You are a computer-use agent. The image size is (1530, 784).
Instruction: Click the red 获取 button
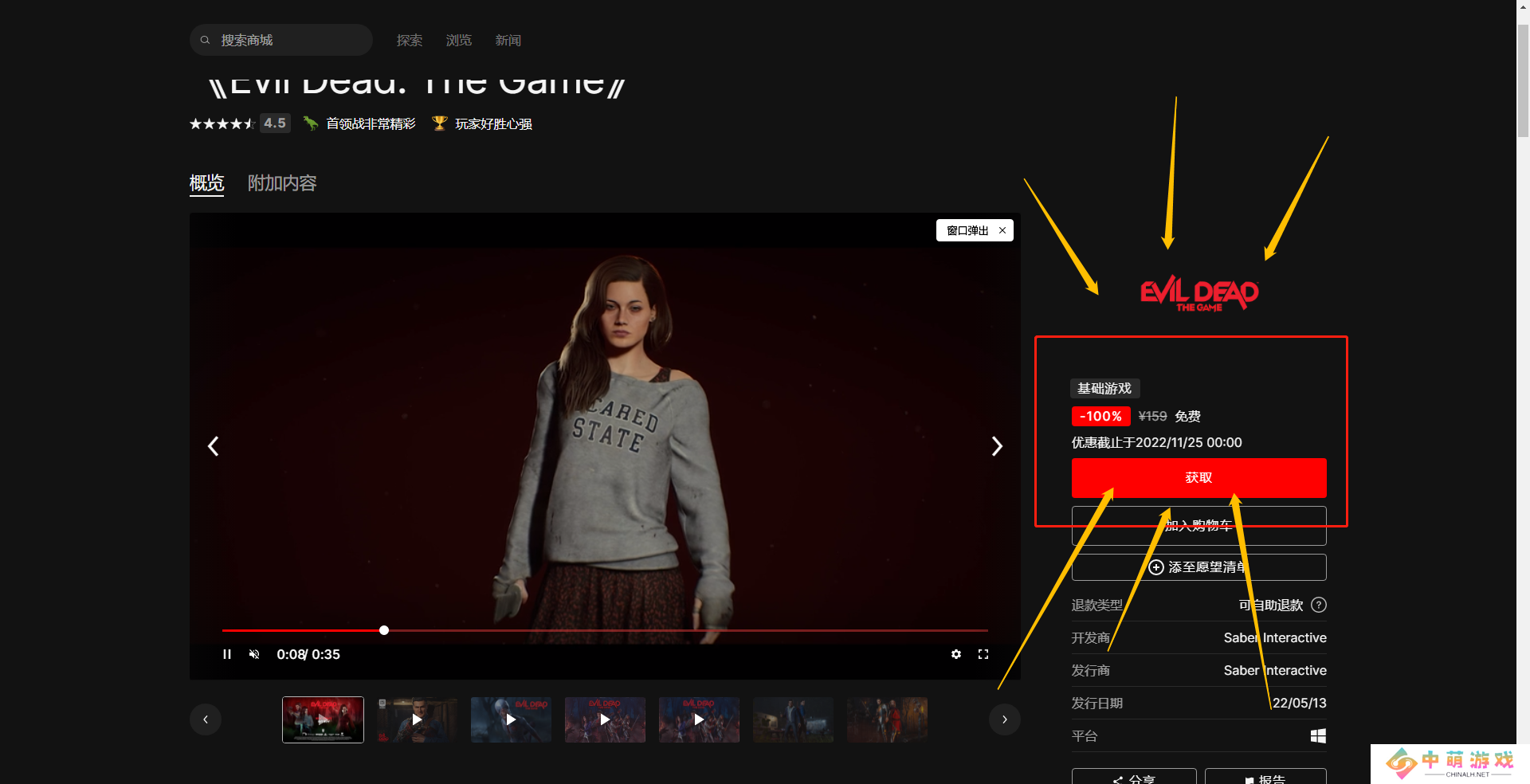pyautogui.click(x=1198, y=478)
